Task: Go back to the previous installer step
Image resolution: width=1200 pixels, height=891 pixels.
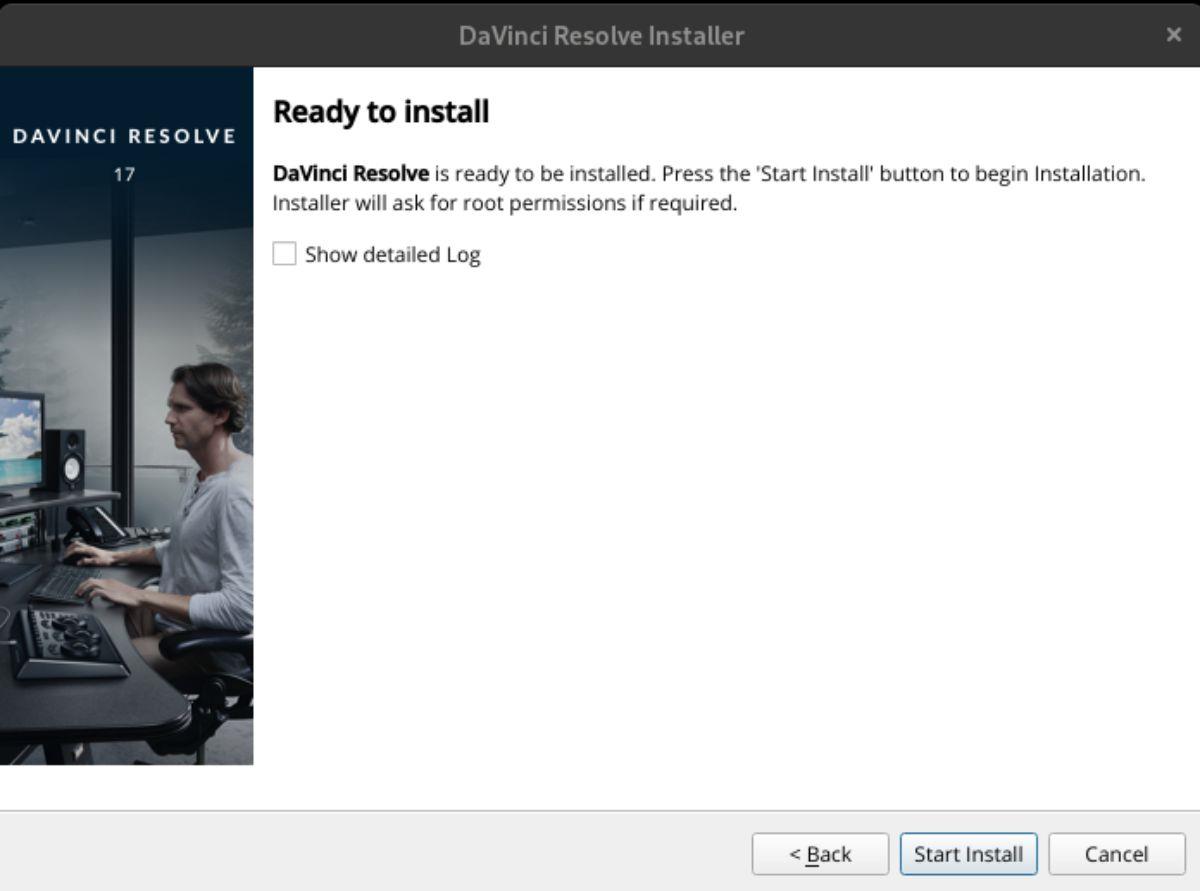Action: pyautogui.click(x=822, y=854)
